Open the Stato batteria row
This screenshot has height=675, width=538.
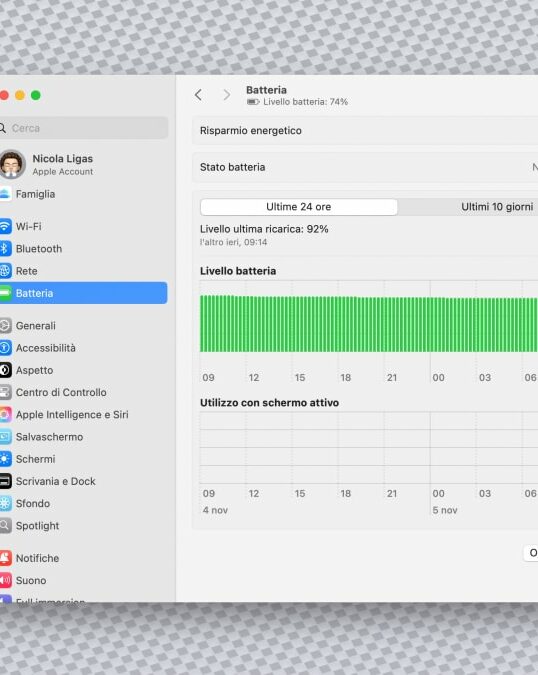click(365, 167)
